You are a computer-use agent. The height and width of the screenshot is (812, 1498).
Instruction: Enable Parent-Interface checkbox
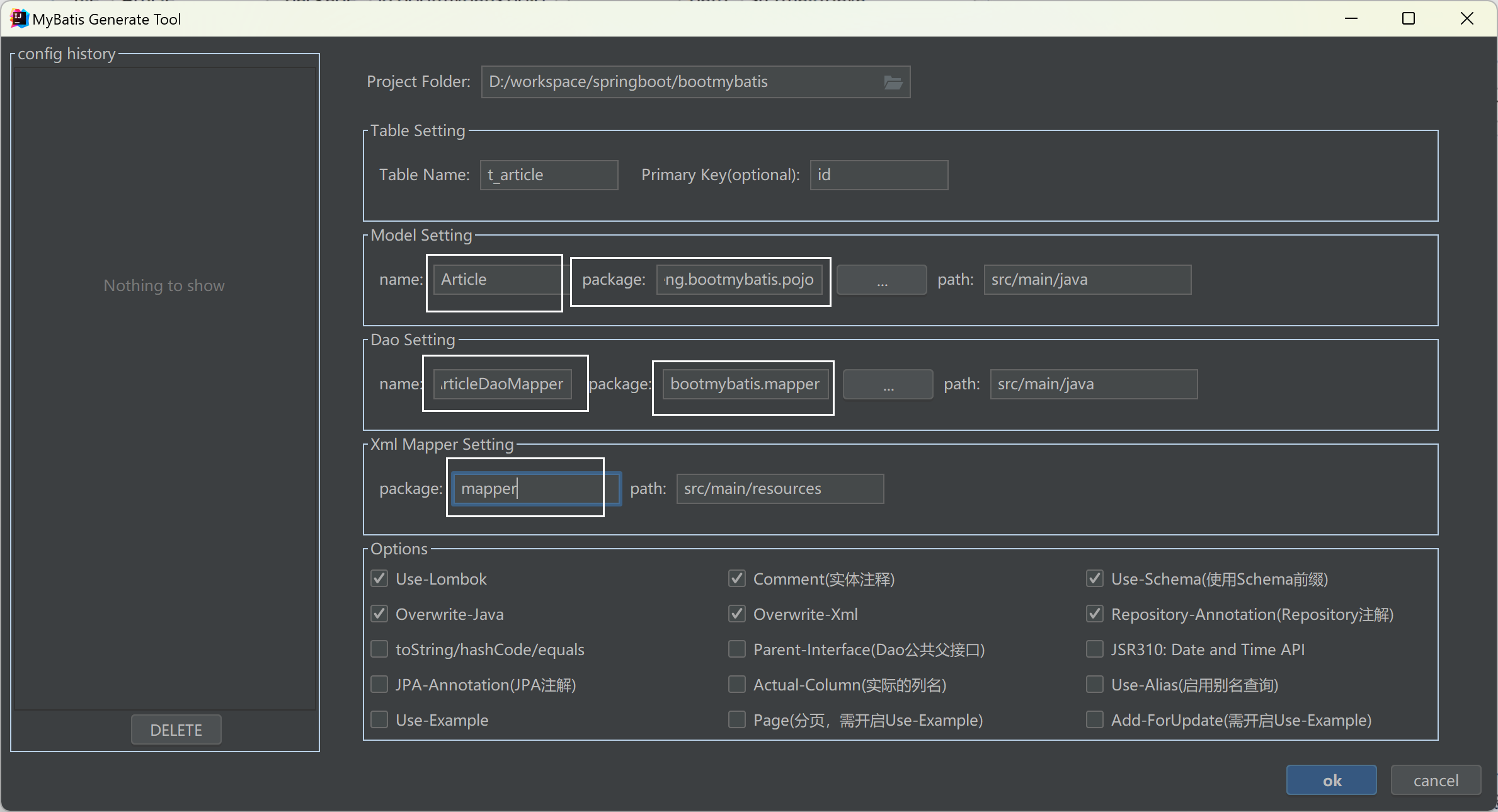point(737,649)
